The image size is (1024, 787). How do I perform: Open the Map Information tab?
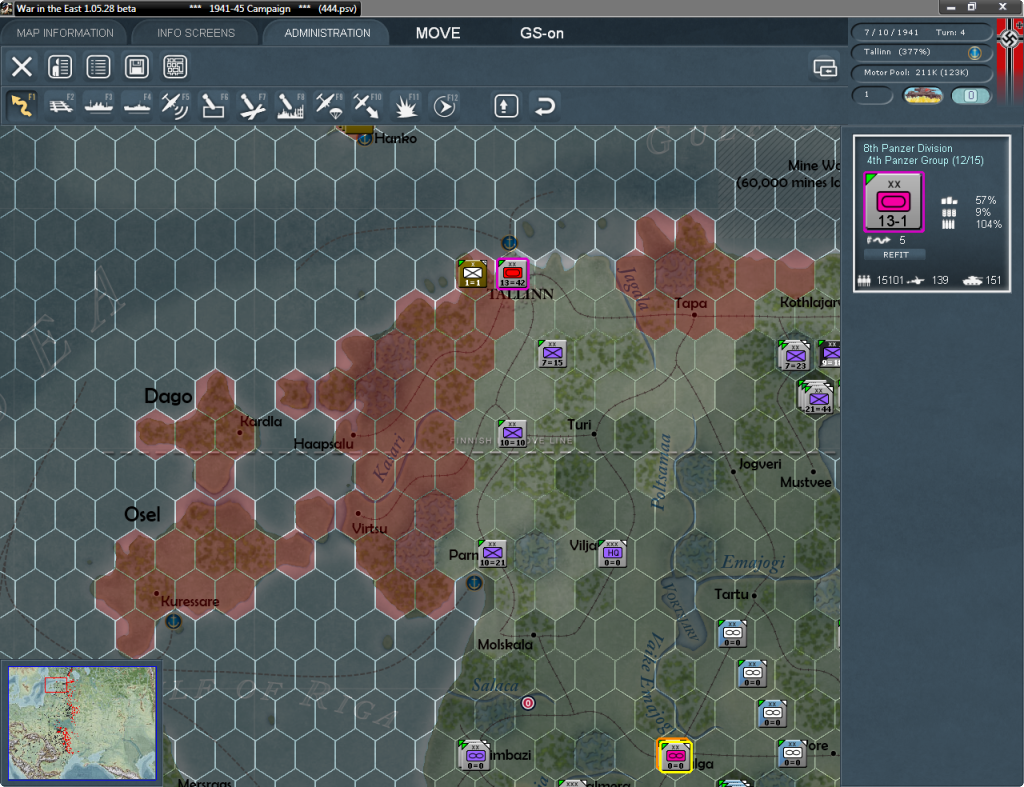[65, 33]
